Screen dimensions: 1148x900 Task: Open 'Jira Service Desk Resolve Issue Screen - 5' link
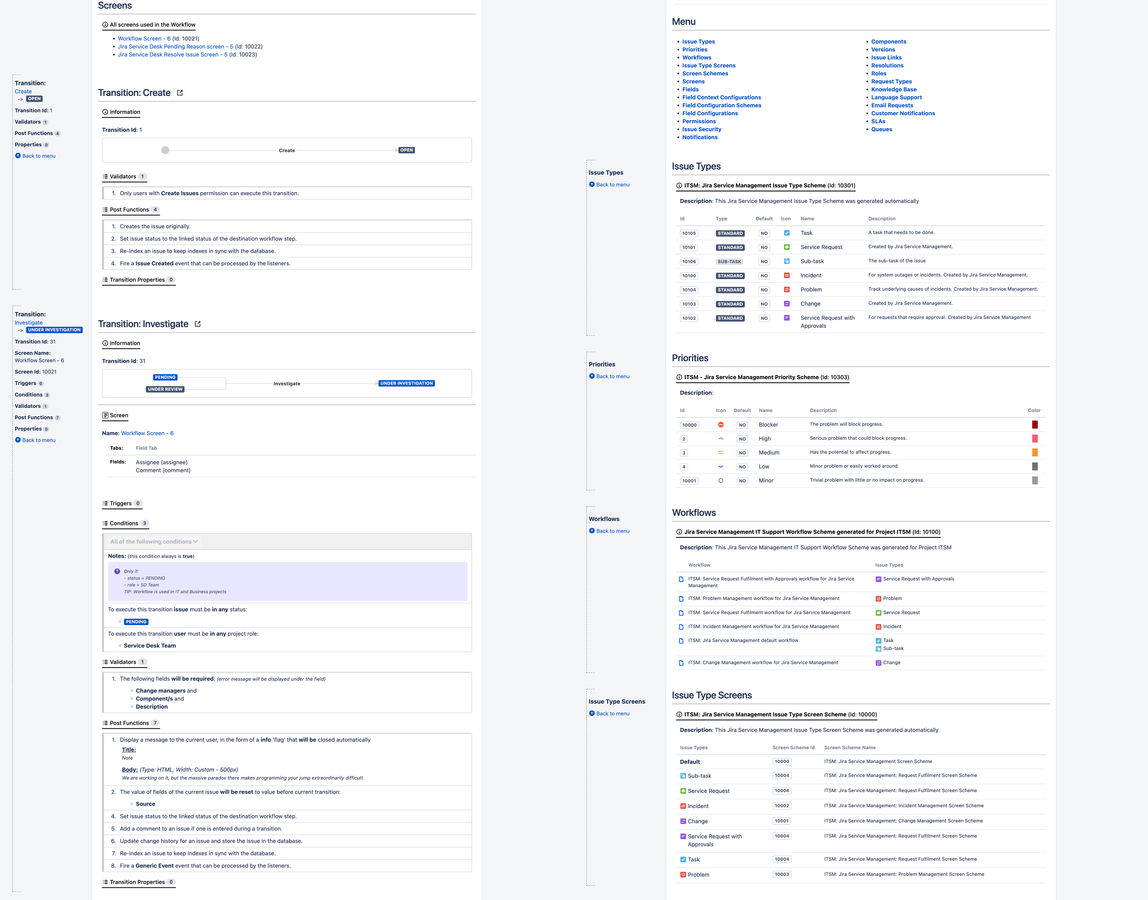pos(173,55)
